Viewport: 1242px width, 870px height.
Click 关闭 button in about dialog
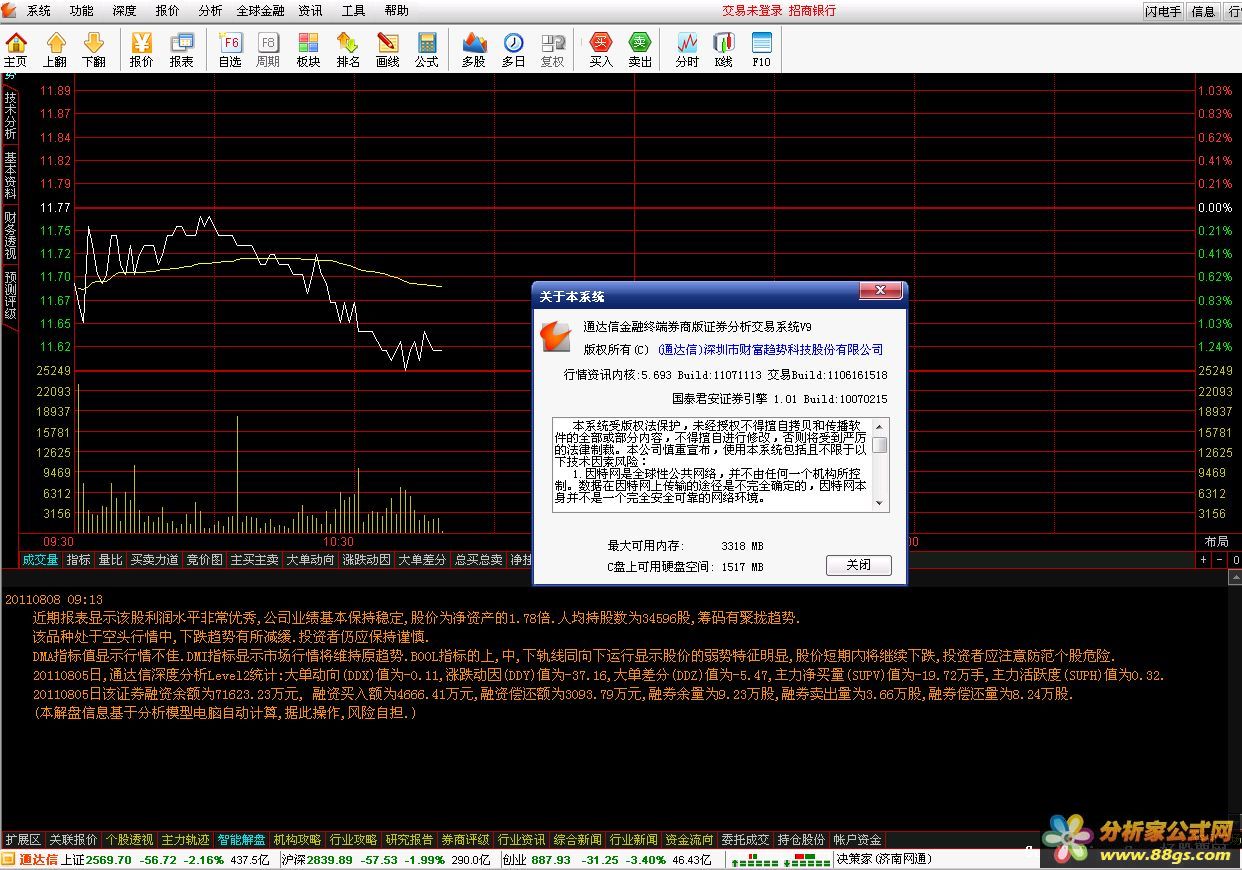click(858, 565)
